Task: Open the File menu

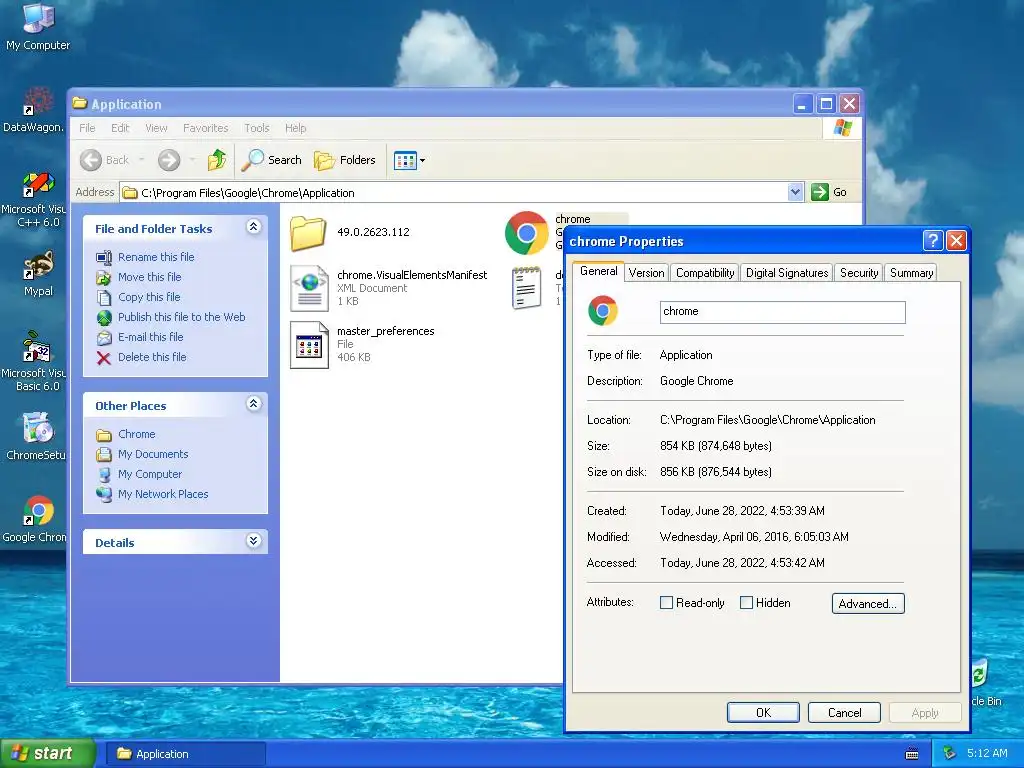Action: pyautogui.click(x=88, y=128)
